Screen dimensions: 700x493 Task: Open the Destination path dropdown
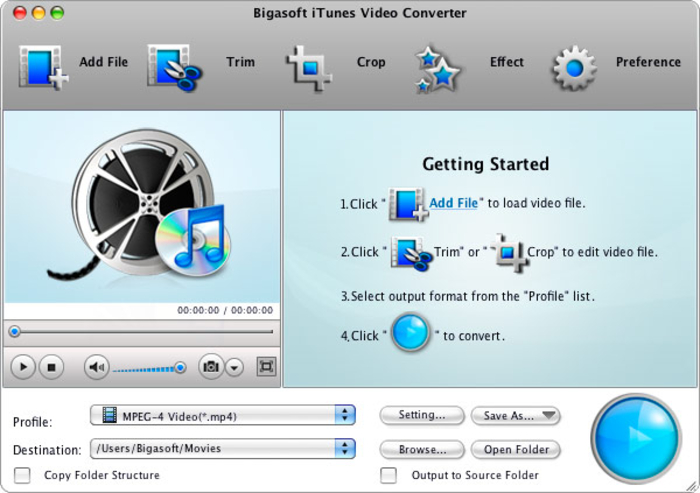[x=345, y=449]
